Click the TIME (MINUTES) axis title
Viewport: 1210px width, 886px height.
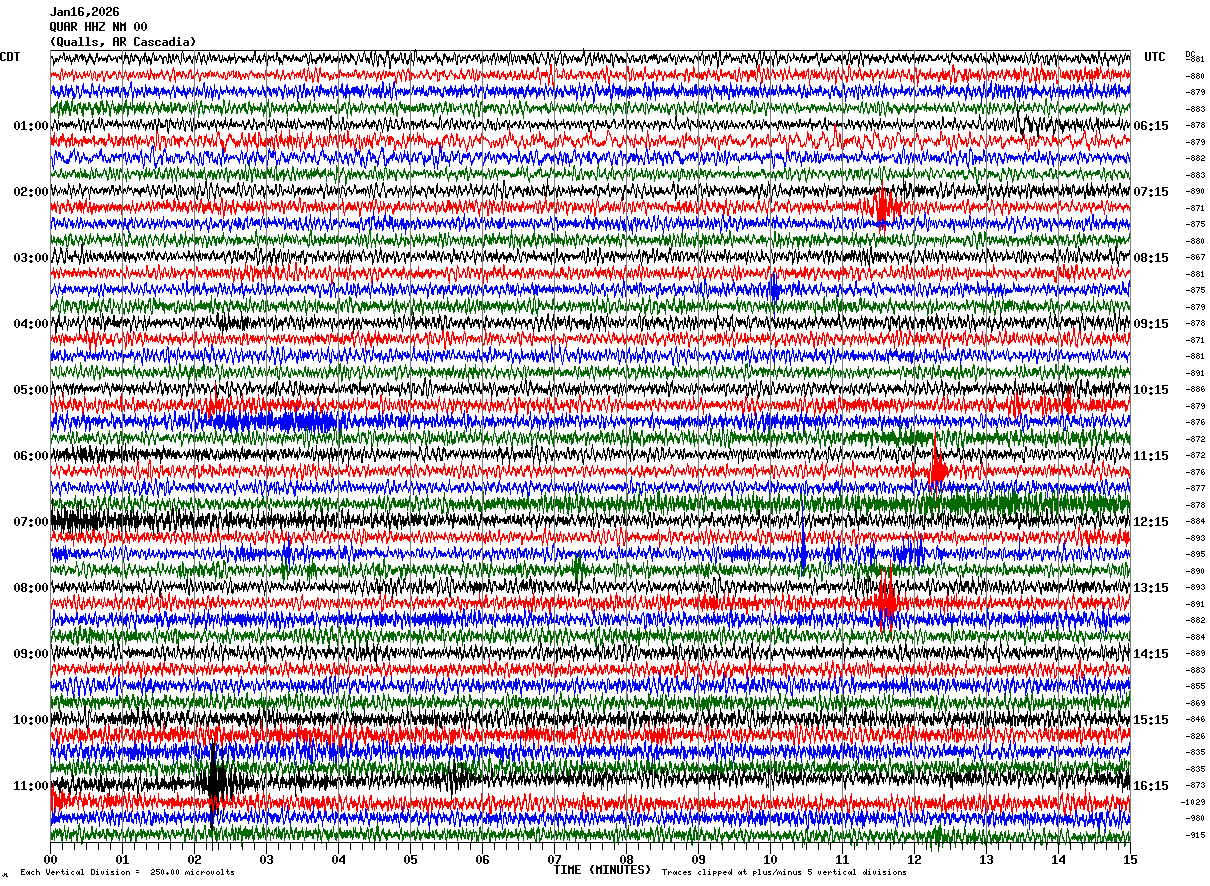coord(602,870)
